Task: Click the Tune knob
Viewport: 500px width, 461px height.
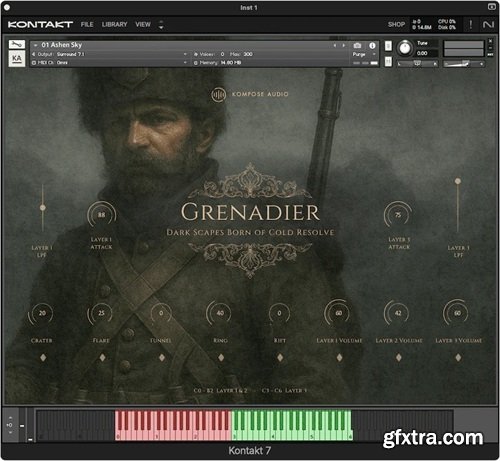Action: tap(405, 48)
